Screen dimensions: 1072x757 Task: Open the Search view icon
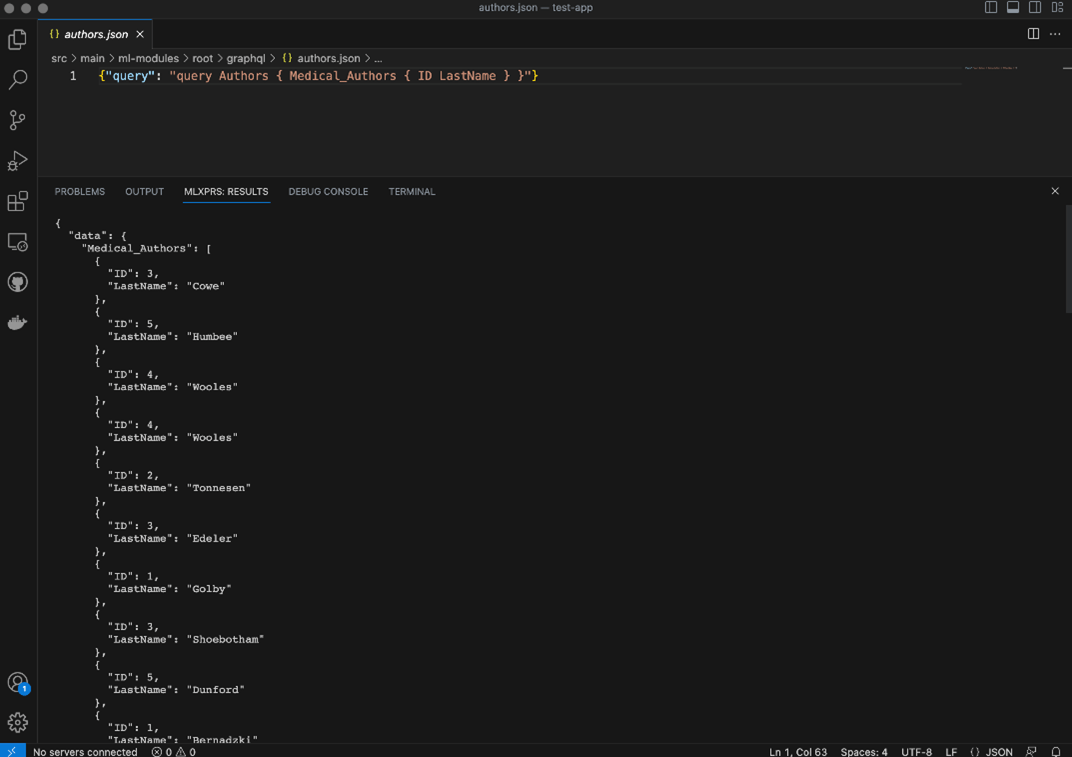(17, 80)
